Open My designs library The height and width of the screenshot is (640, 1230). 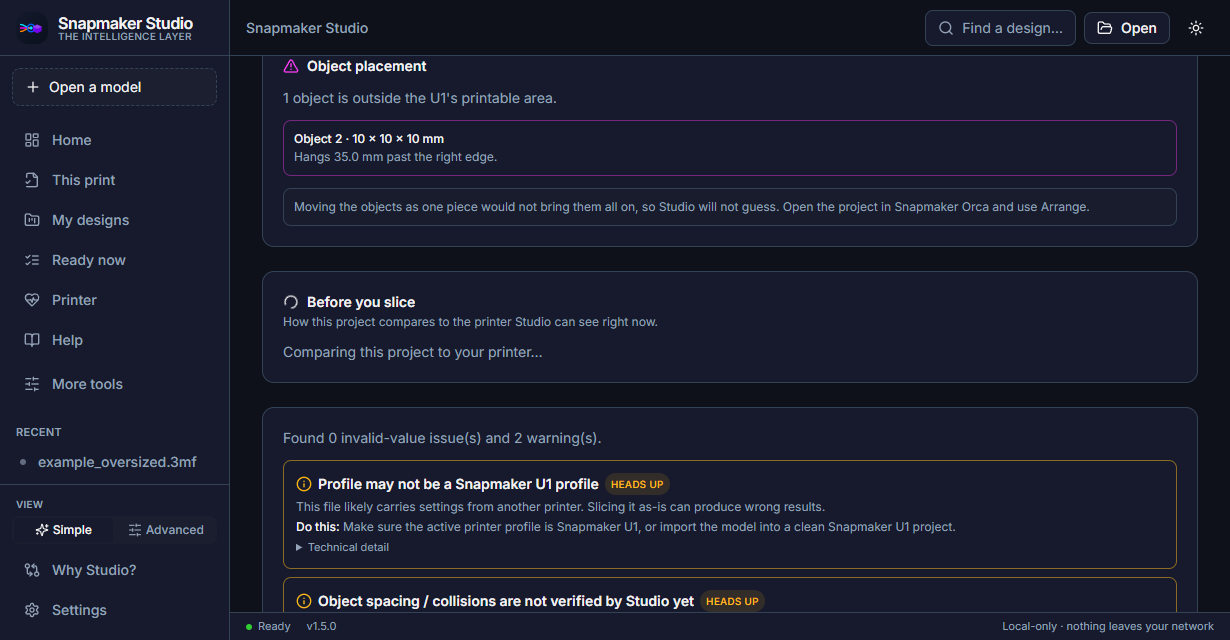[114, 220]
